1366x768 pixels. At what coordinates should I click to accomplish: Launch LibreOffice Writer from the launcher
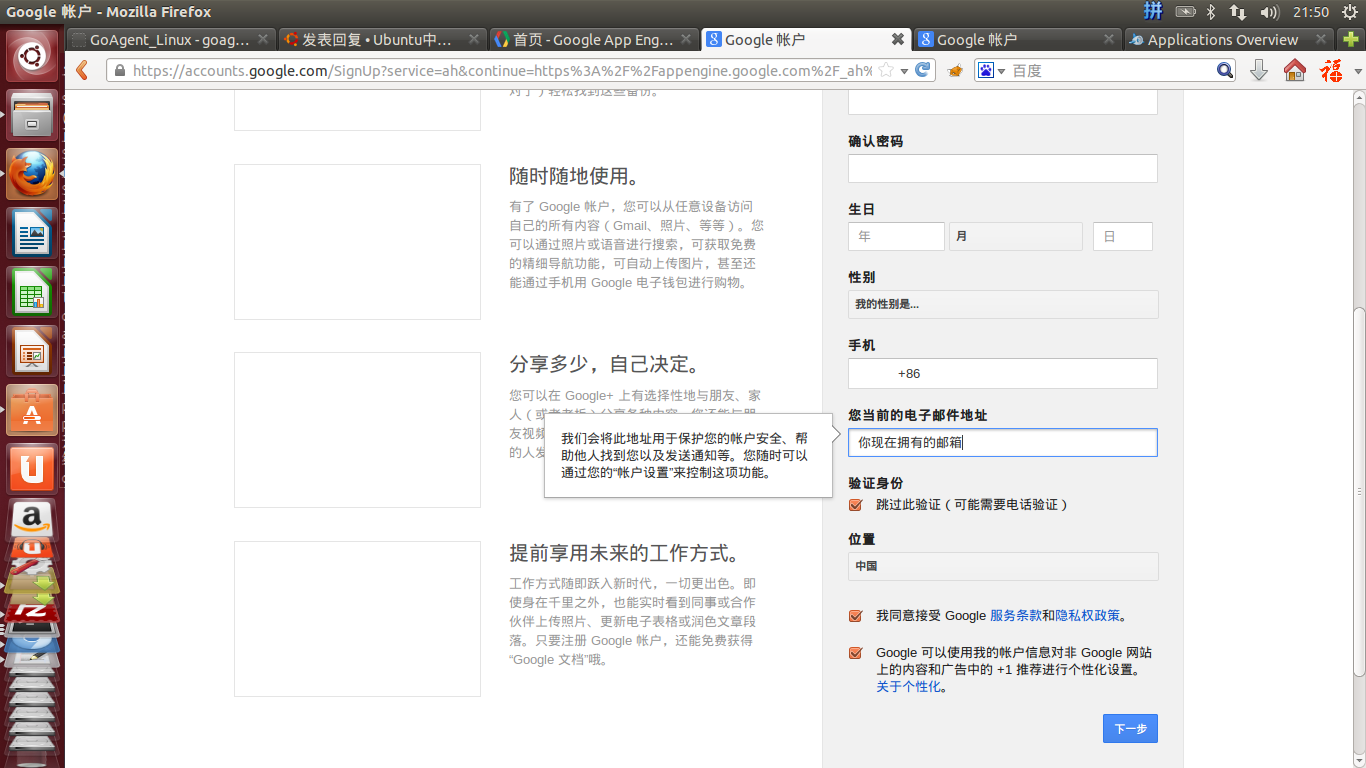pos(32,233)
